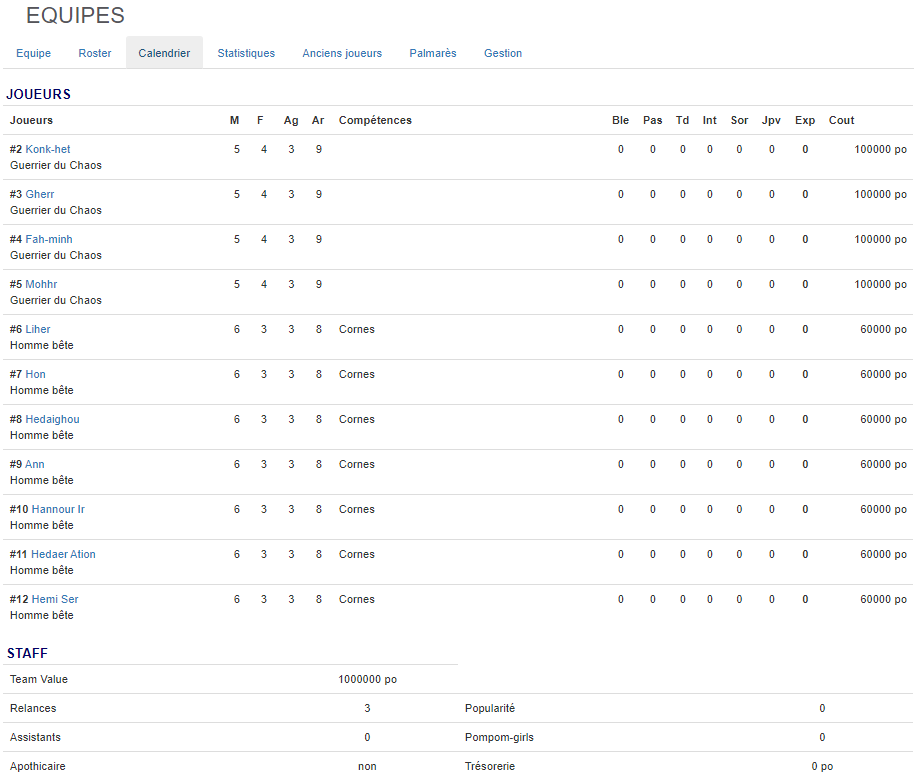The image size is (920, 782).
Task: View Hedaer Ation player details
Action: (63, 554)
